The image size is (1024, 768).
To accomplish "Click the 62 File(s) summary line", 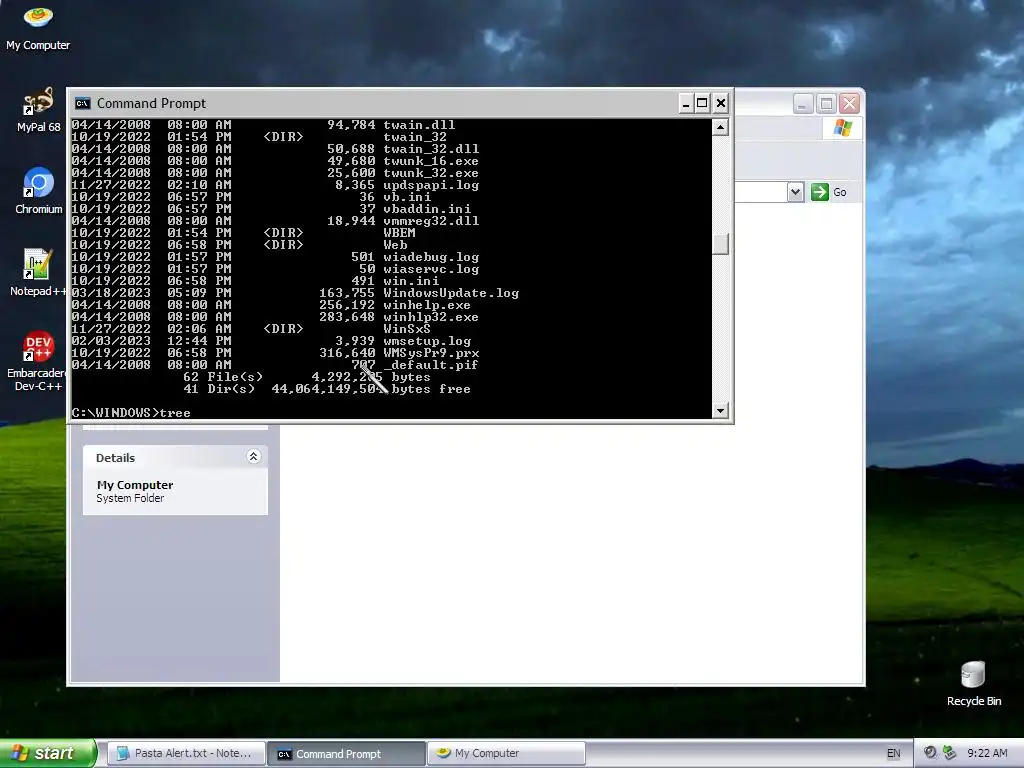I will click(x=307, y=377).
